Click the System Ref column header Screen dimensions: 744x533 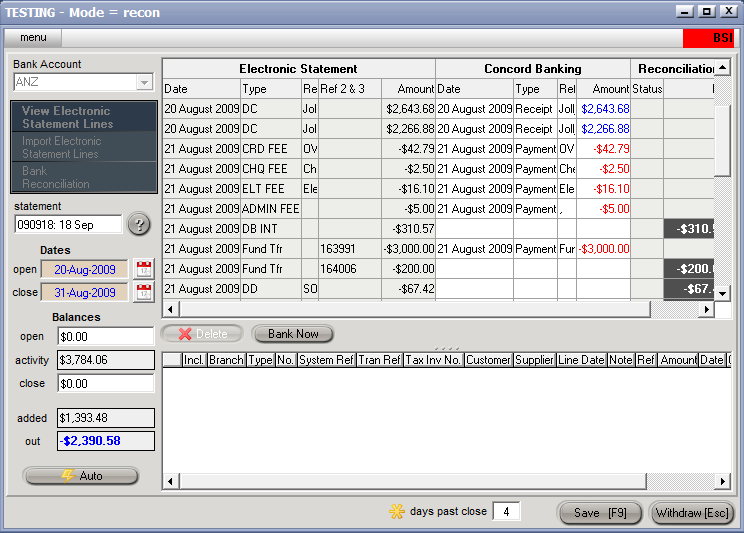[326, 360]
